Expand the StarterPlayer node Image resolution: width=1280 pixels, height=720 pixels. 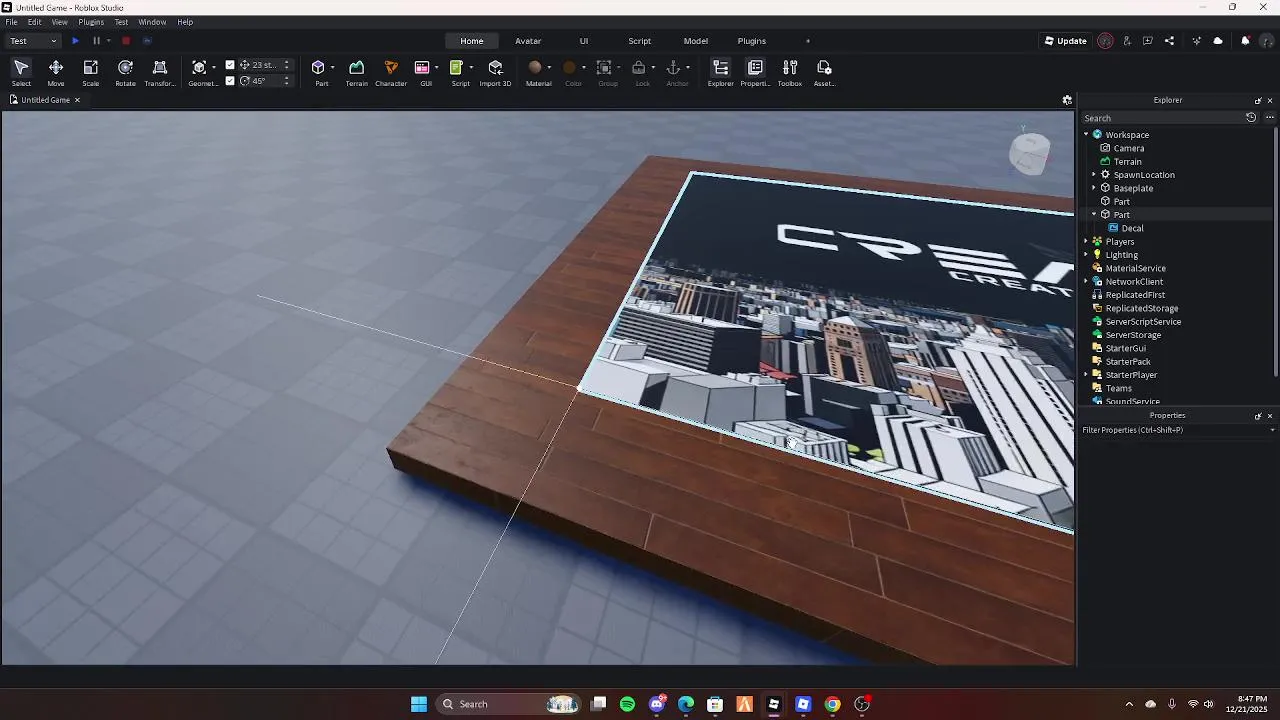(x=1086, y=375)
